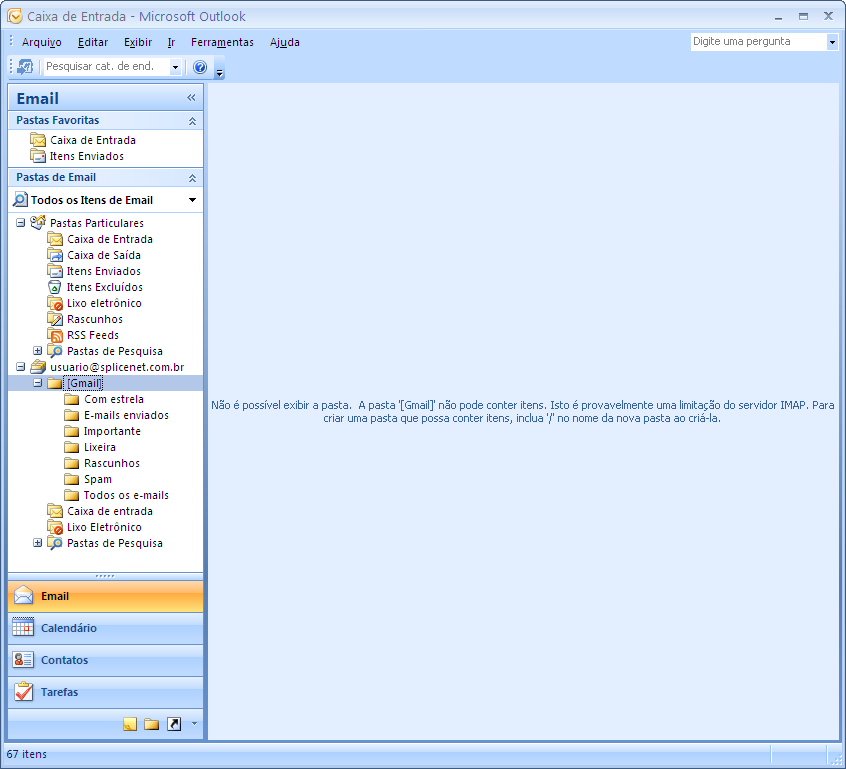
Task: Click the Pesquisar cat. de end. search field
Action: (x=107, y=67)
